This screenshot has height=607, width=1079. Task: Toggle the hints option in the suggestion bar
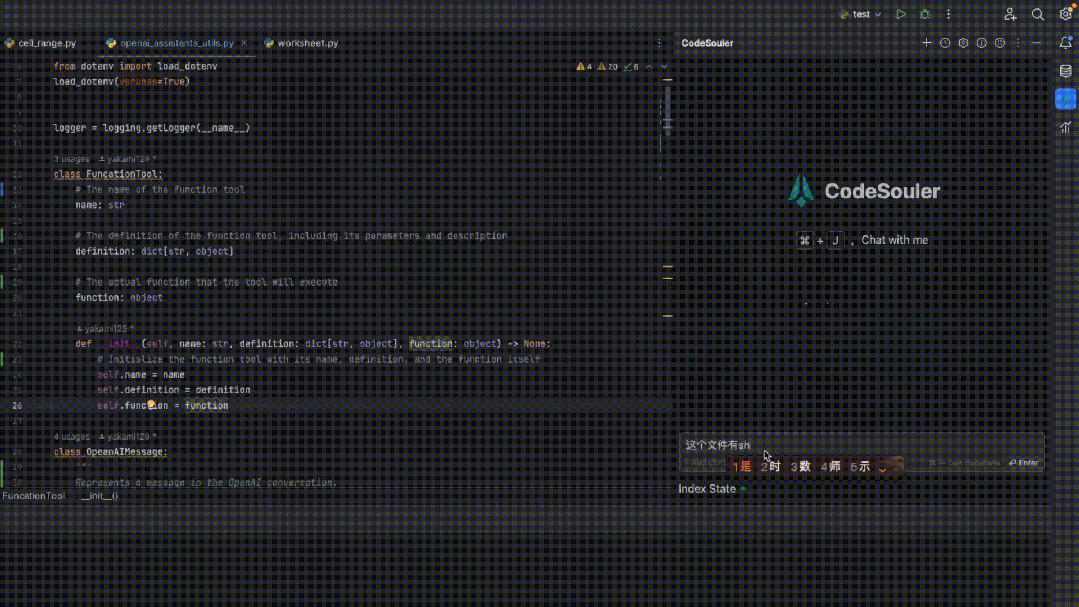[862, 465]
